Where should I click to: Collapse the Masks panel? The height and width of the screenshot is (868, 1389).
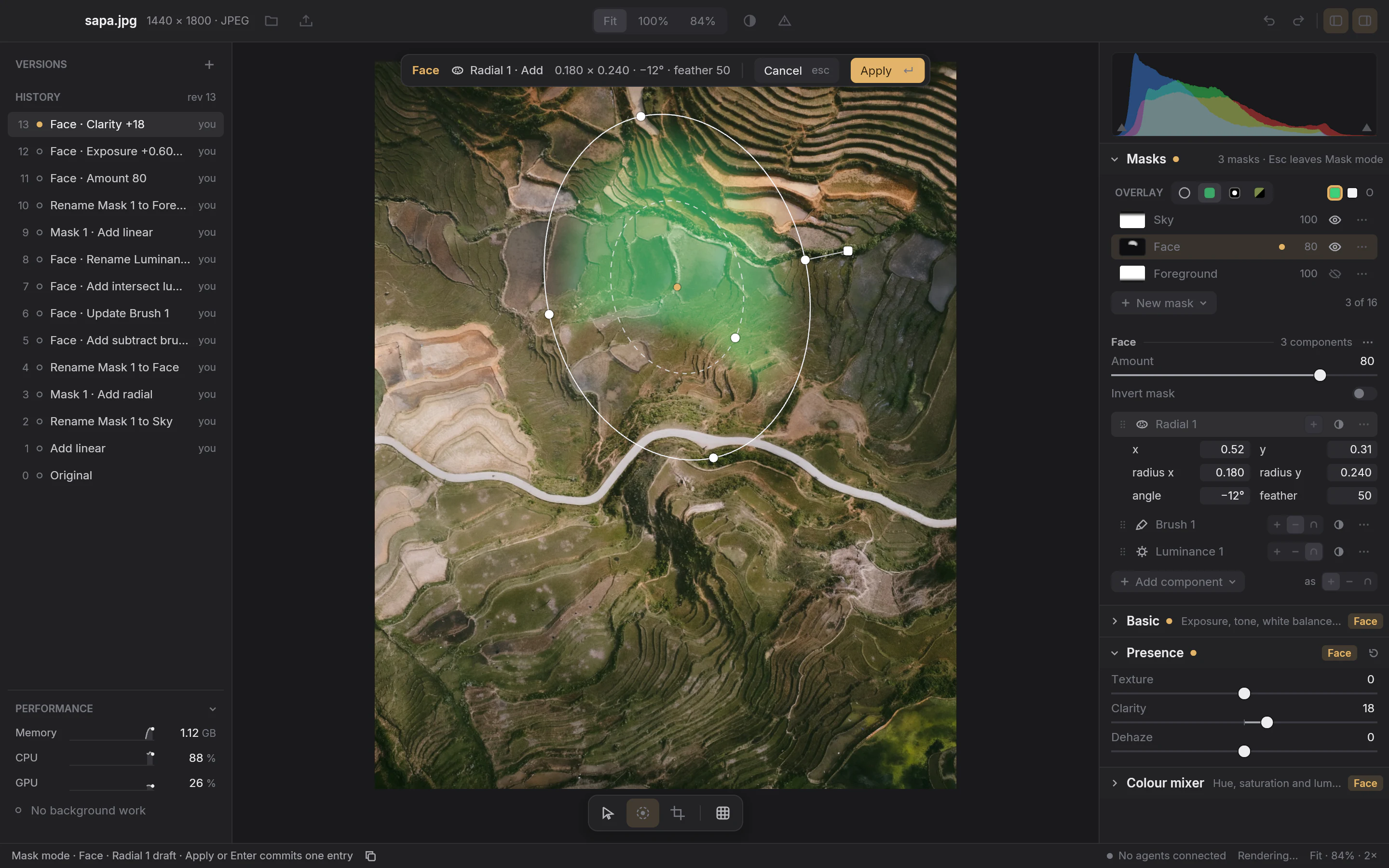(1115, 159)
